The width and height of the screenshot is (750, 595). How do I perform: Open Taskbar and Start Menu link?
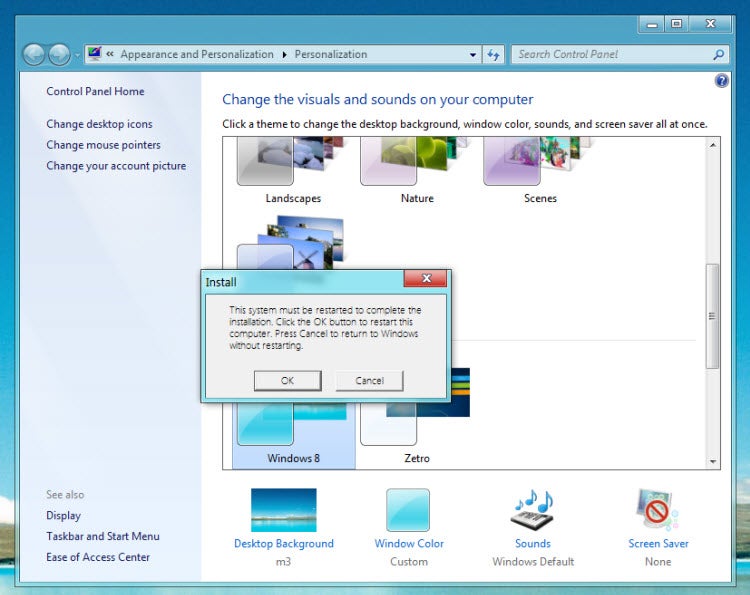pyautogui.click(x=103, y=536)
